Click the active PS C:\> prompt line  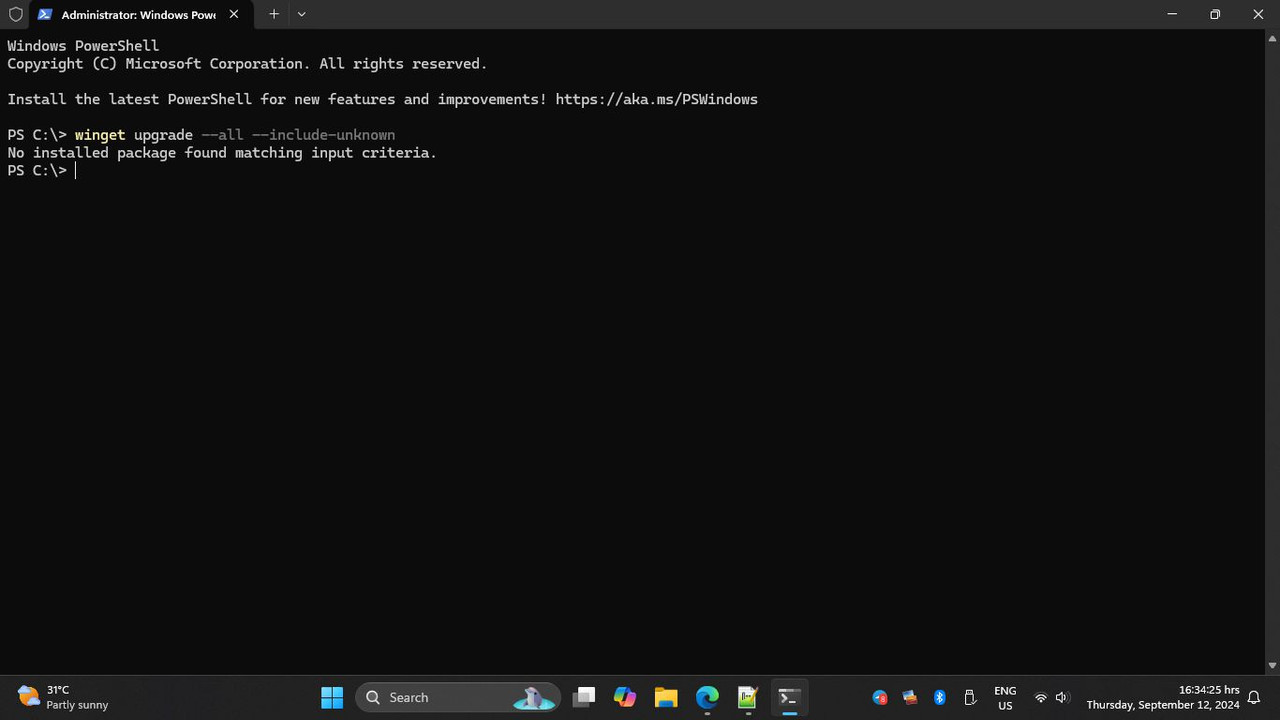(41, 171)
